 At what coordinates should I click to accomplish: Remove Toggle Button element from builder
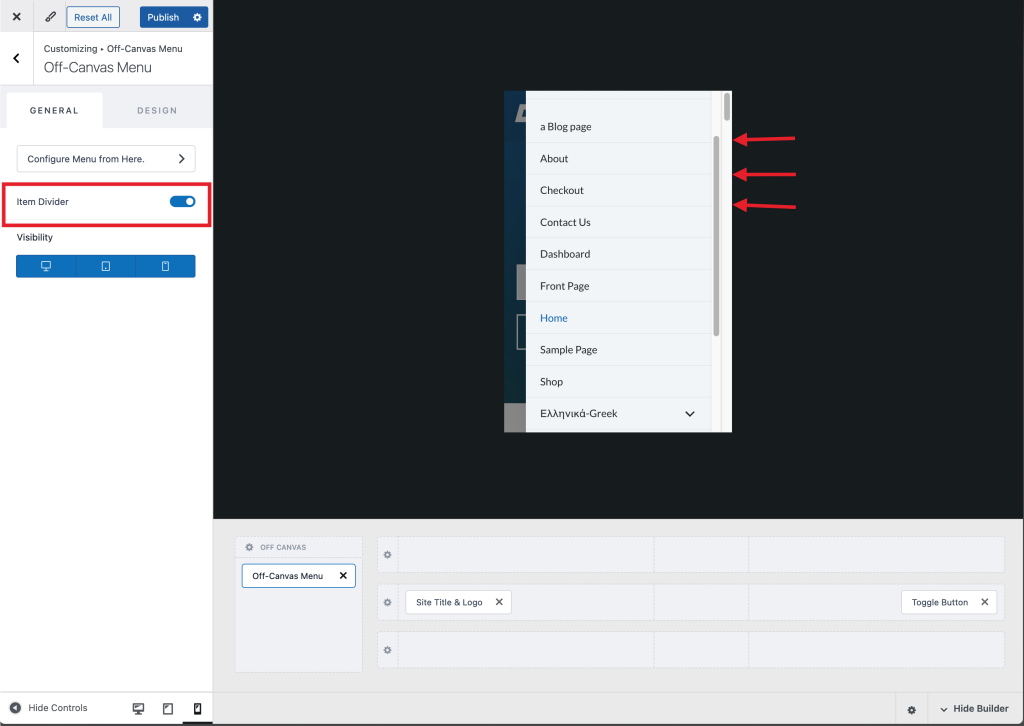pyautogui.click(x=984, y=602)
